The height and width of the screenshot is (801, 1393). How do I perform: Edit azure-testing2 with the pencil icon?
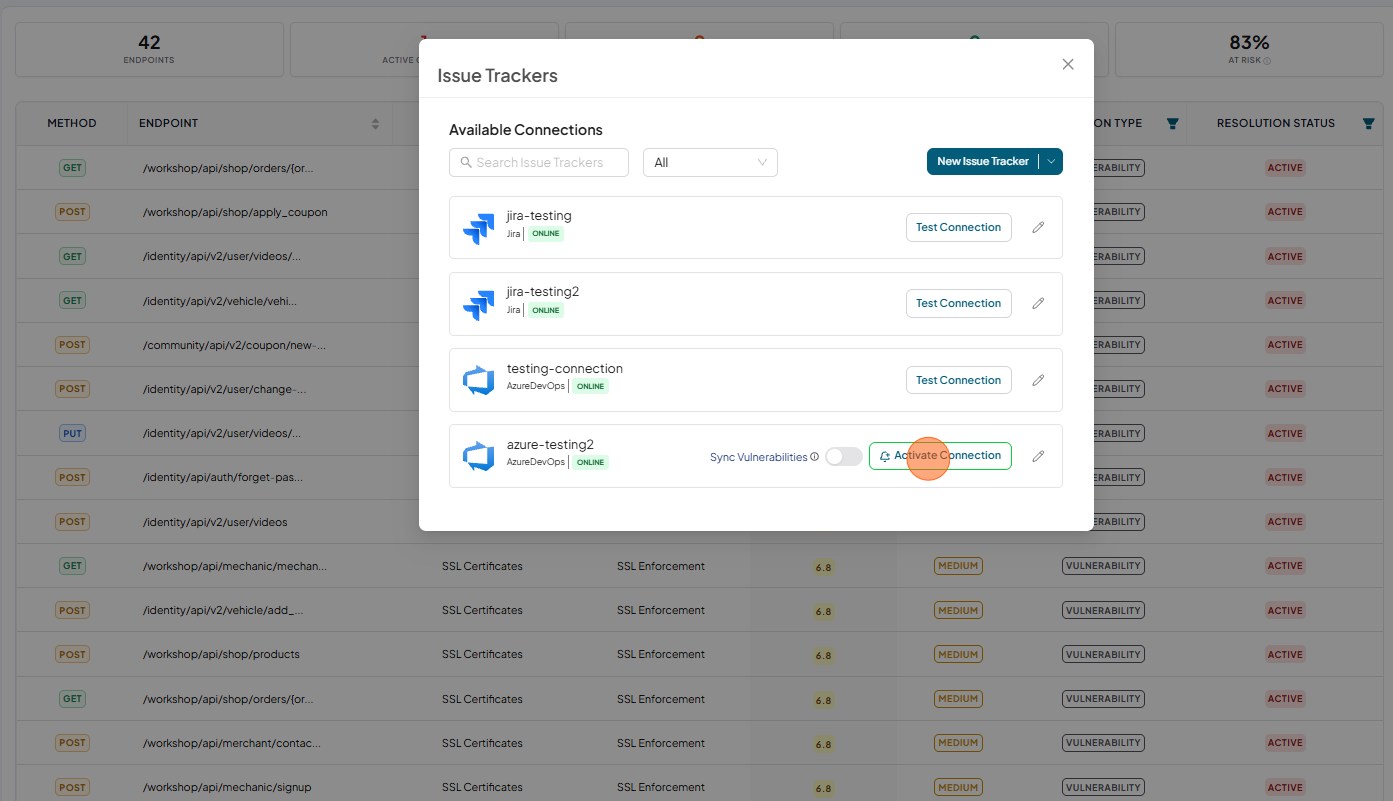pyautogui.click(x=1038, y=456)
